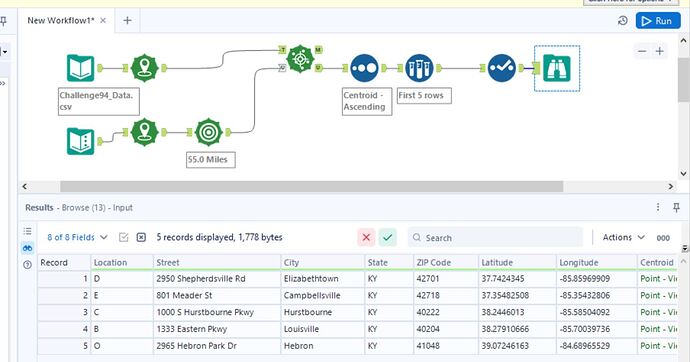Select the Trade Area tool above 55.0 Miles
Screen dimensions: 690x362
209,132
